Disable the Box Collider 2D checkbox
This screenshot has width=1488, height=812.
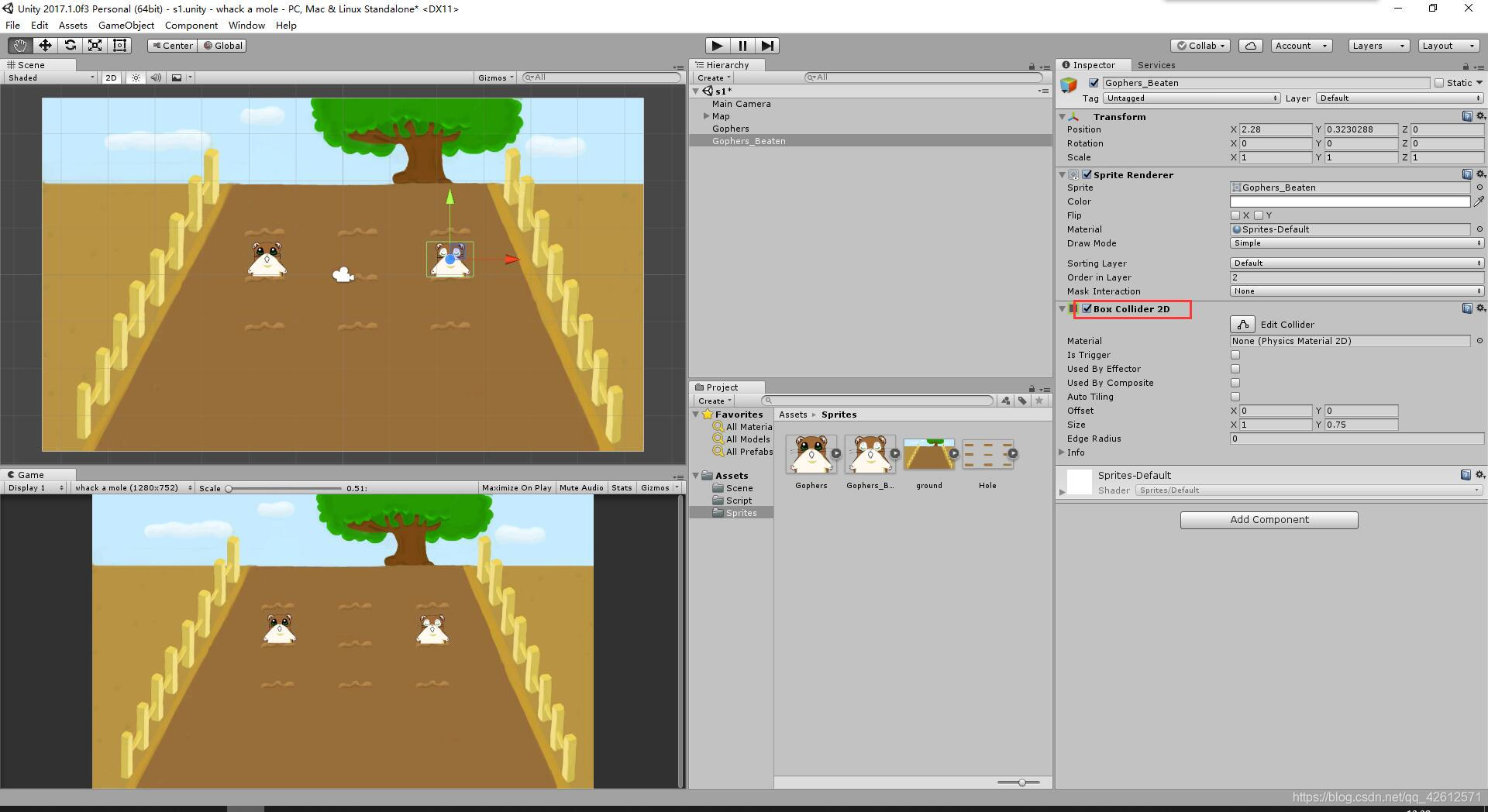pyautogui.click(x=1087, y=308)
